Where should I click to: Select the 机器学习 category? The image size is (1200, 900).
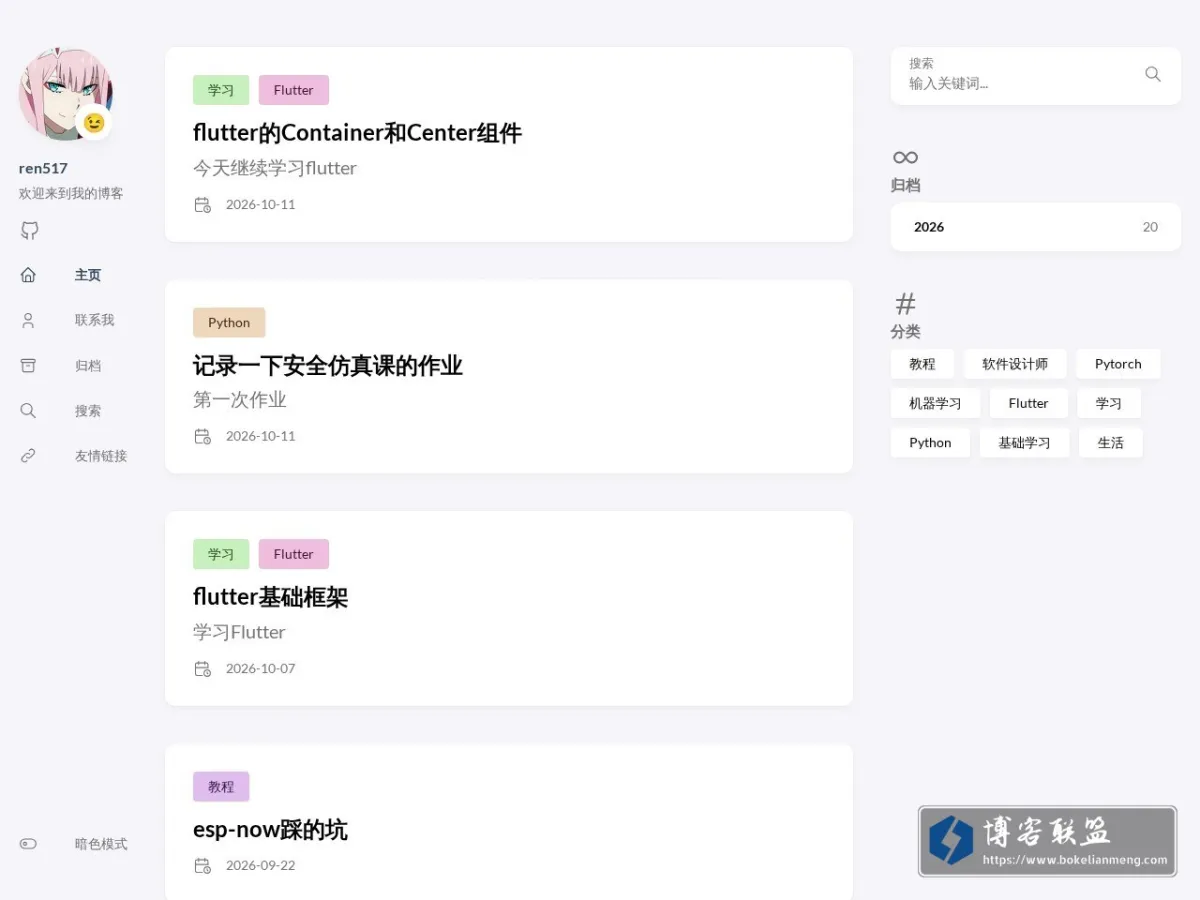[935, 403]
